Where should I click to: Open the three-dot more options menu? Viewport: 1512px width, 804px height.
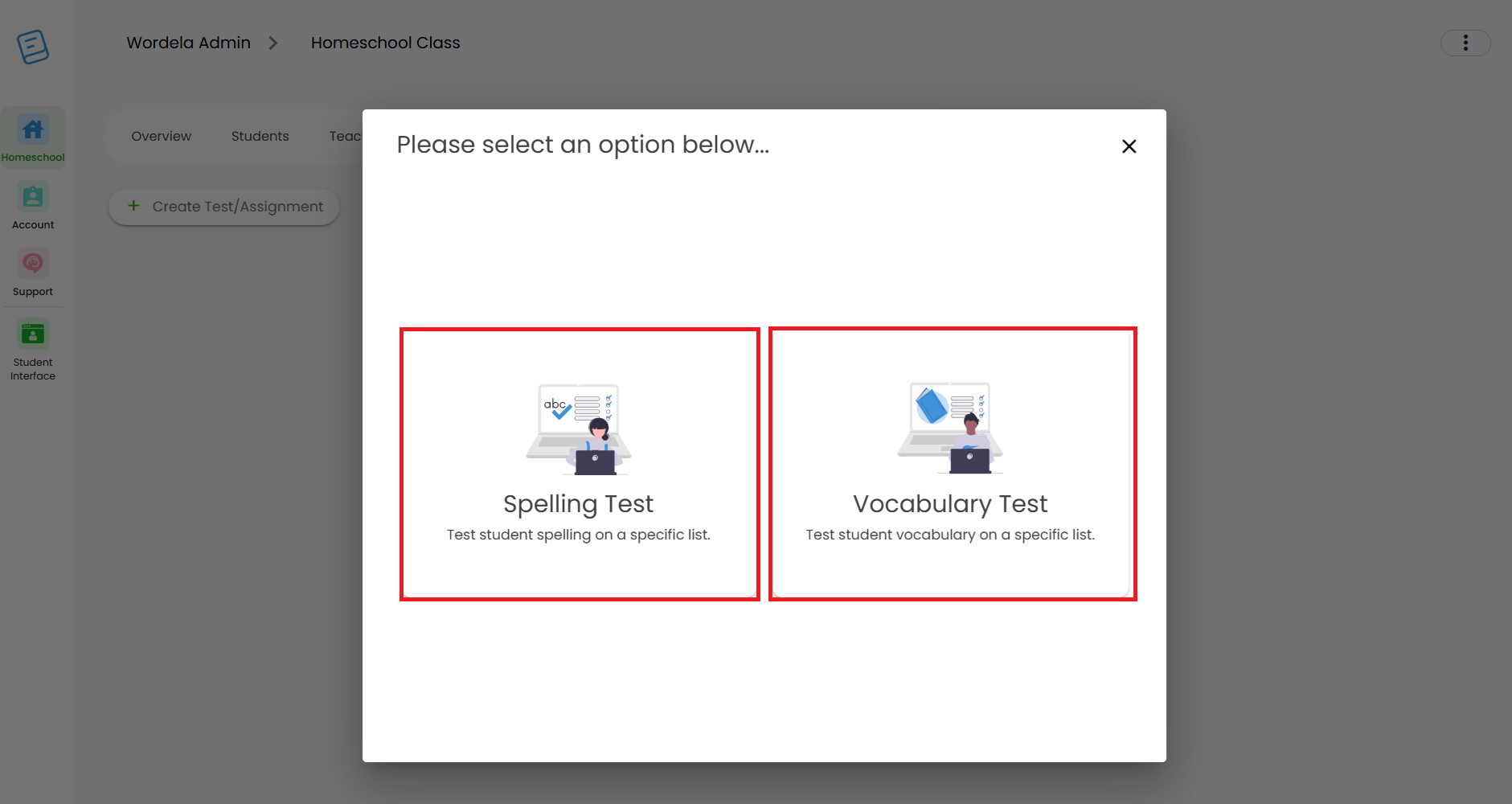(1465, 43)
